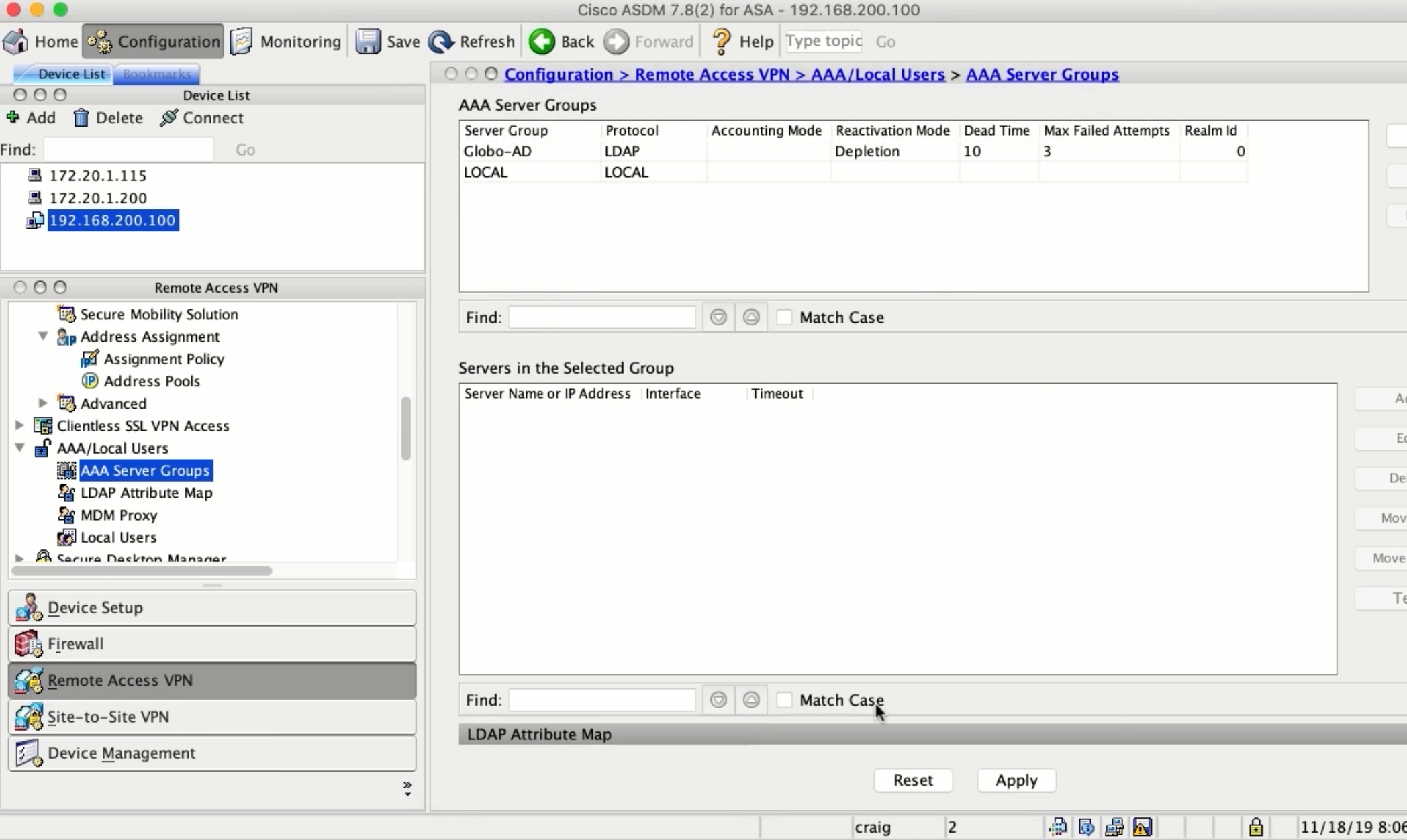Click the Address Pools icon
1407x840 pixels.
pyautogui.click(x=89, y=381)
